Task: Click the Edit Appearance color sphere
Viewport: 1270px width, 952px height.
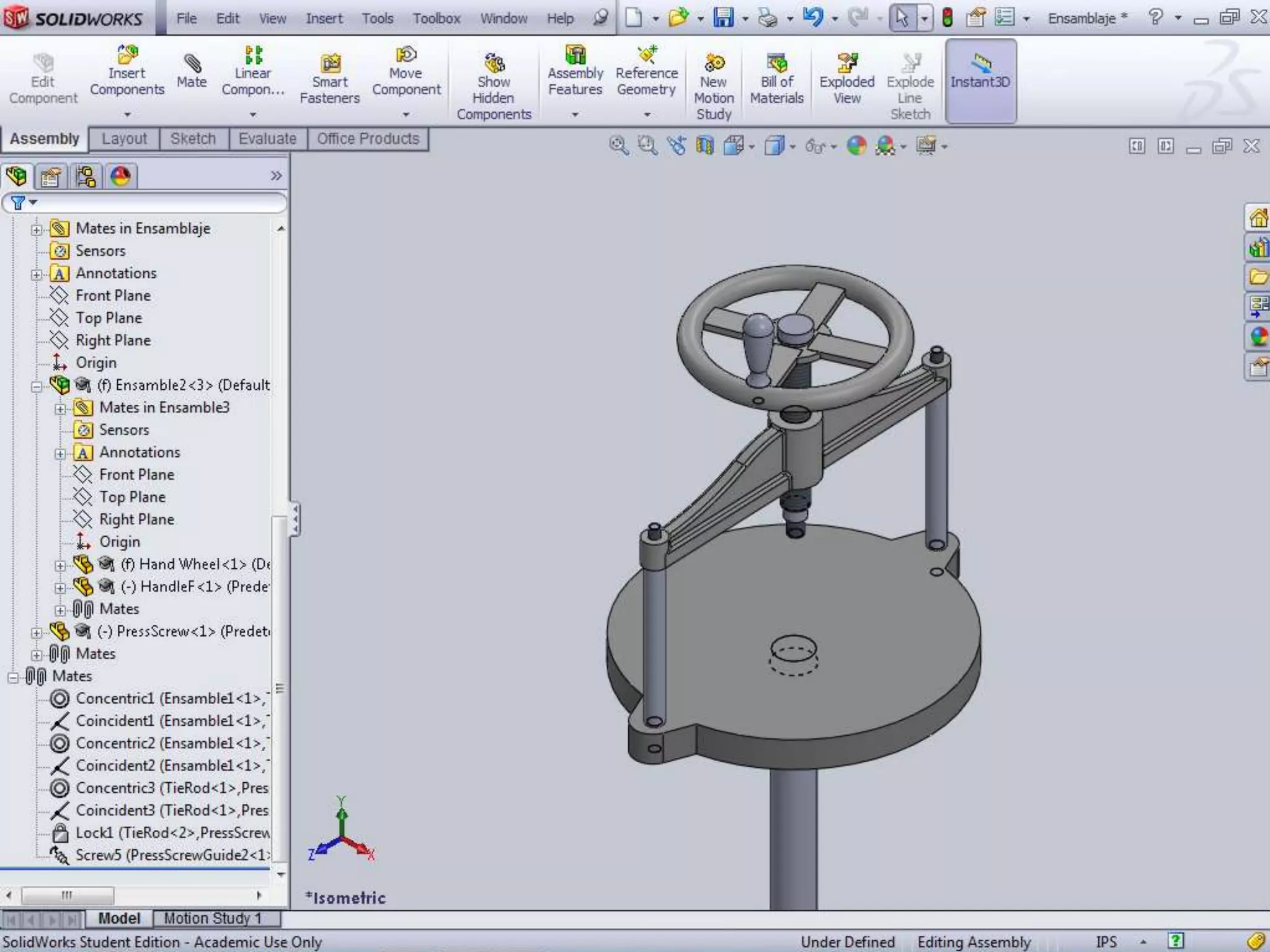Action: pos(856,146)
